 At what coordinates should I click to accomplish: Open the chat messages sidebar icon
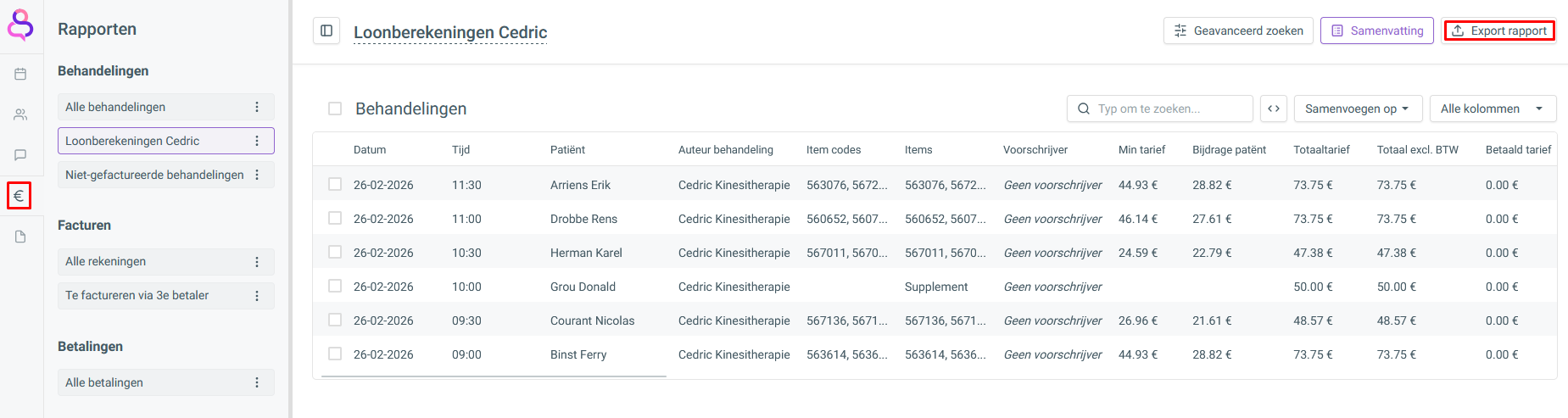(x=20, y=155)
